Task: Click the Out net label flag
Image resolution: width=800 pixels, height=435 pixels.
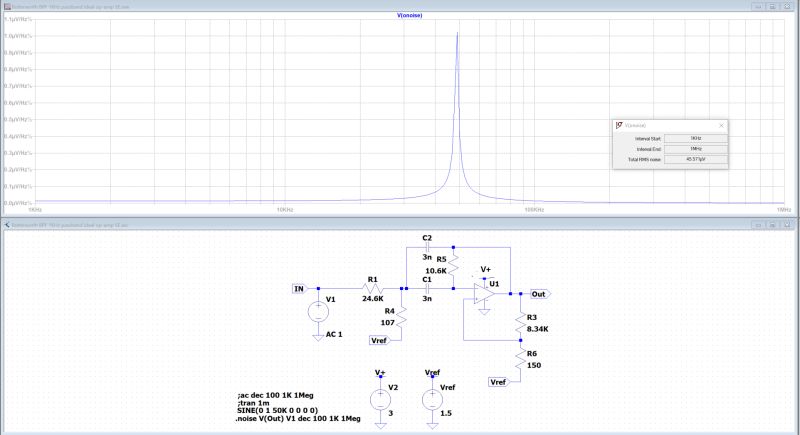Action: pos(540,294)
